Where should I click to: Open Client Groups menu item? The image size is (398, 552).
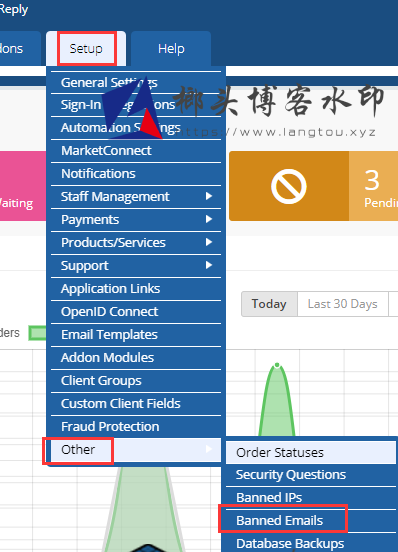[x=136, y=381]
